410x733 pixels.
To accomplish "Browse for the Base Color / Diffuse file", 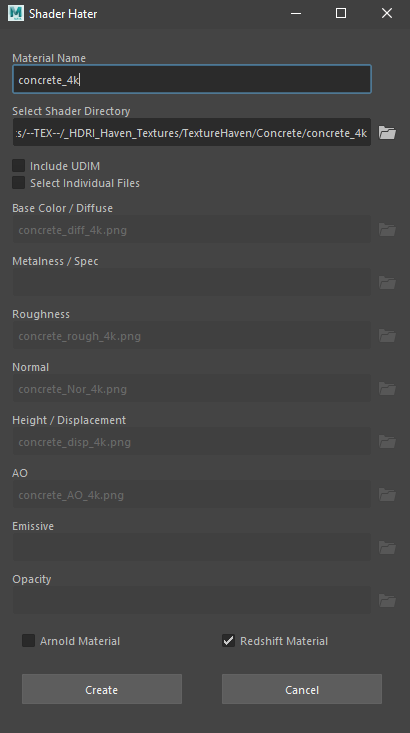I will pos(387,230).
